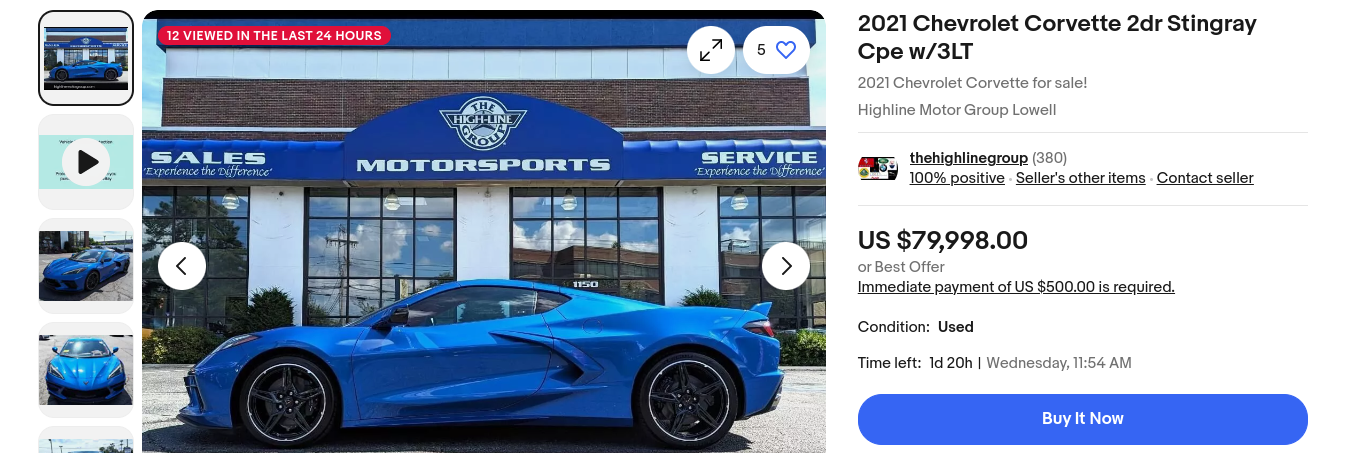Click the 12 viewed in last 24 hours badge

(274, 35)
